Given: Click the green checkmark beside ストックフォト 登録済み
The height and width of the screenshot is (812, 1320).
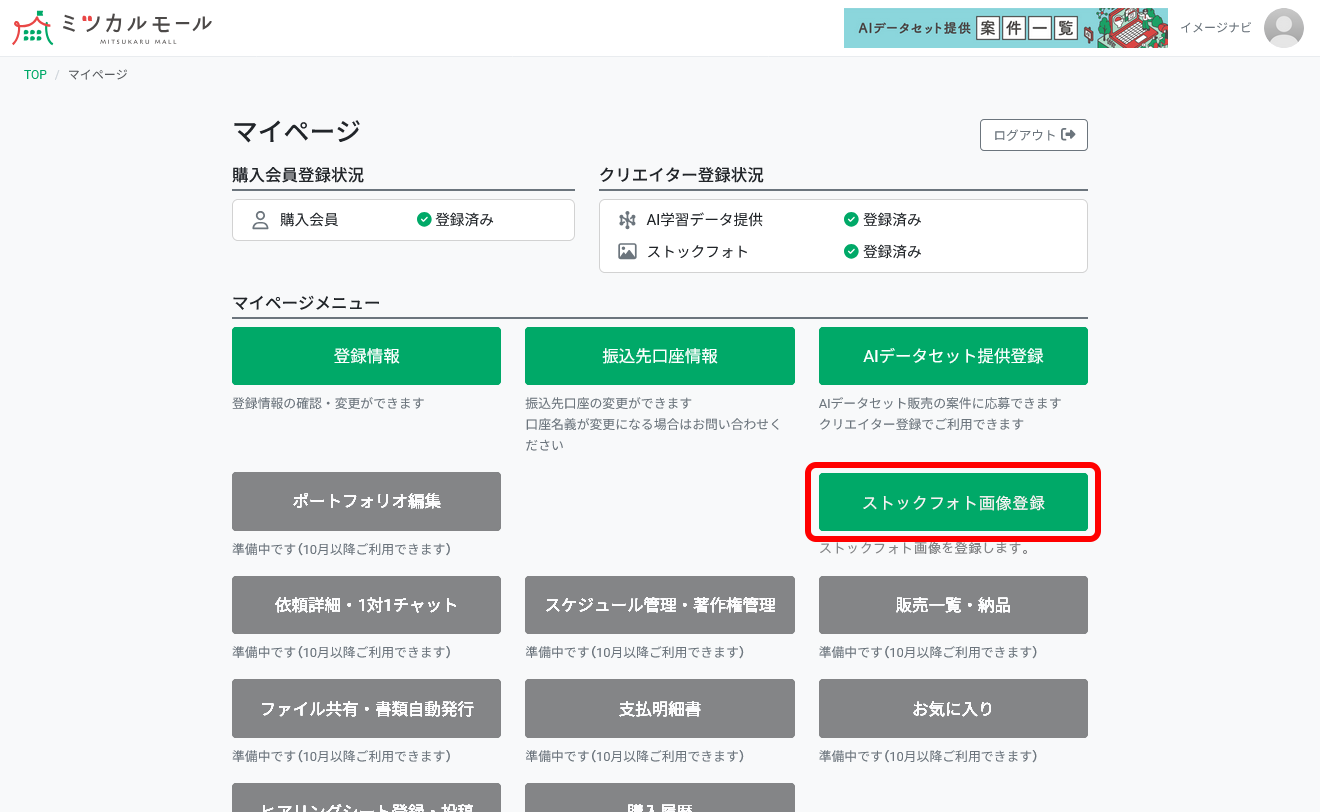Looking at the screenshot, I should pos(853,251).
